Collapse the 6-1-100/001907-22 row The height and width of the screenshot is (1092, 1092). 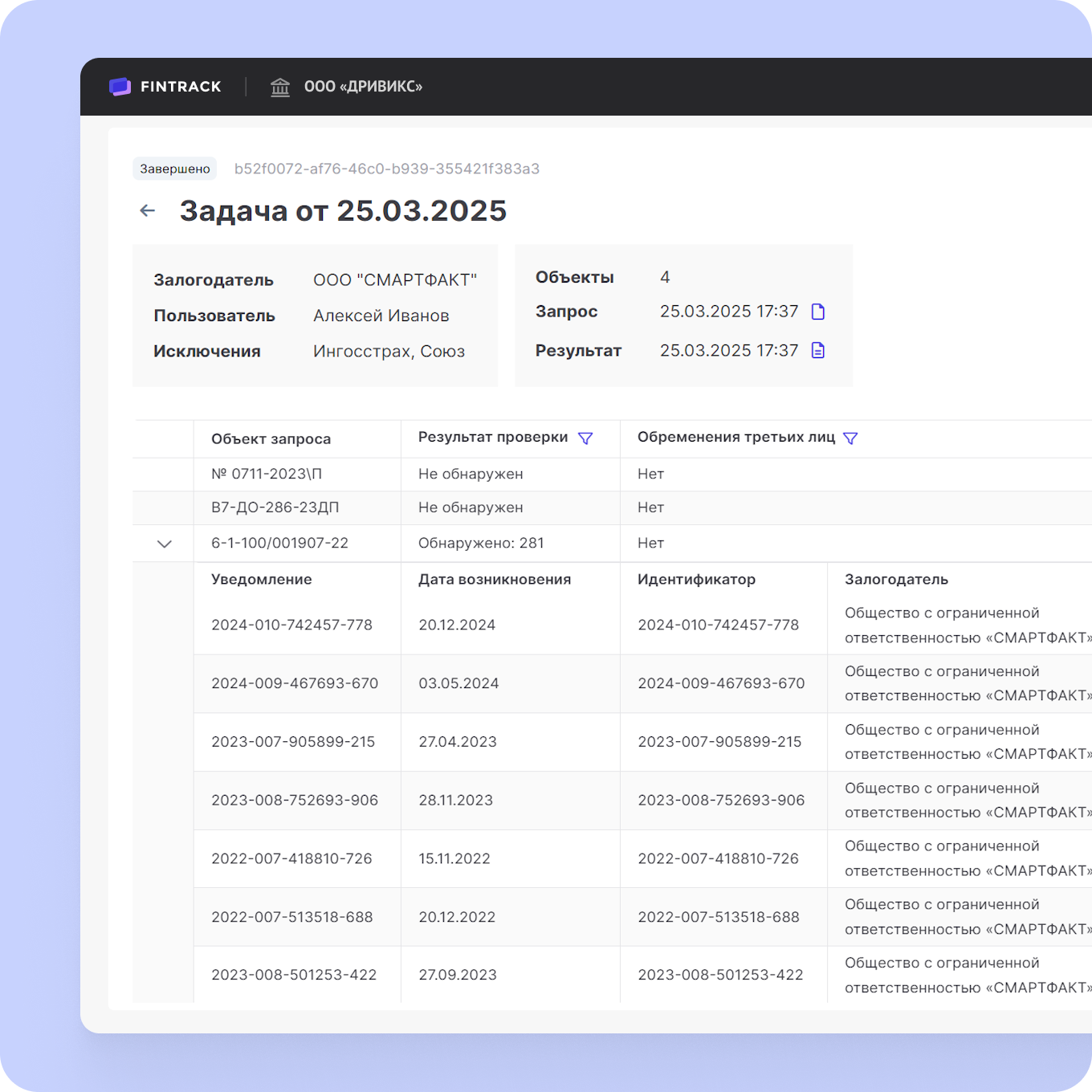pos(165,544)
